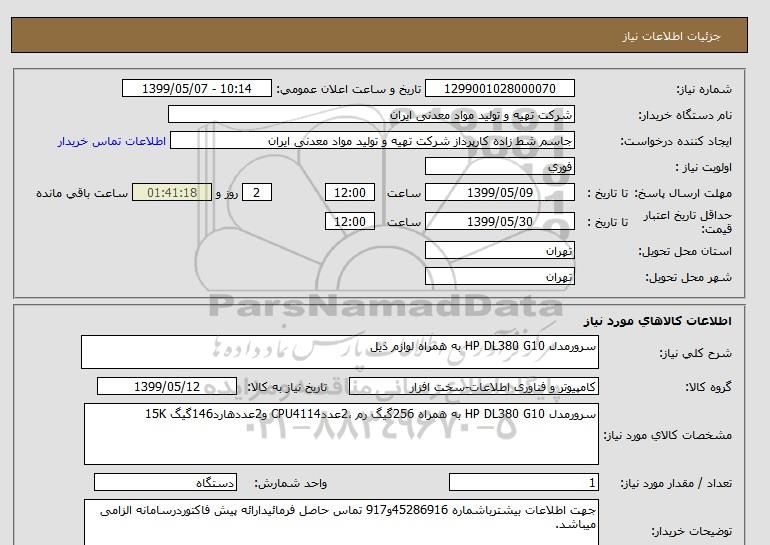Click the buyer notes text box
This screenshot has height=545, width=770.
(x=341, y=522)
